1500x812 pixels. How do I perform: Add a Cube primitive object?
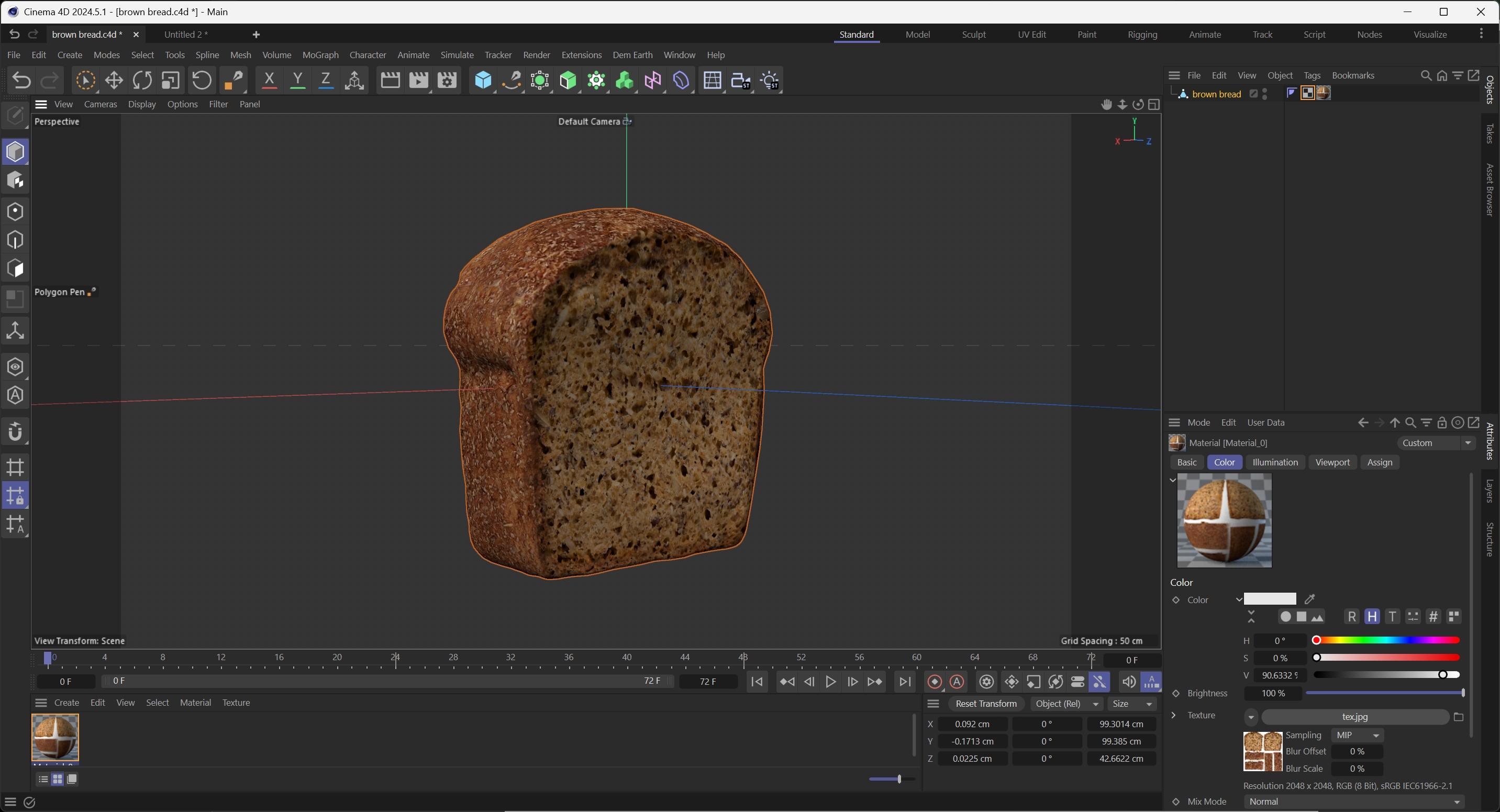point(483,80)
